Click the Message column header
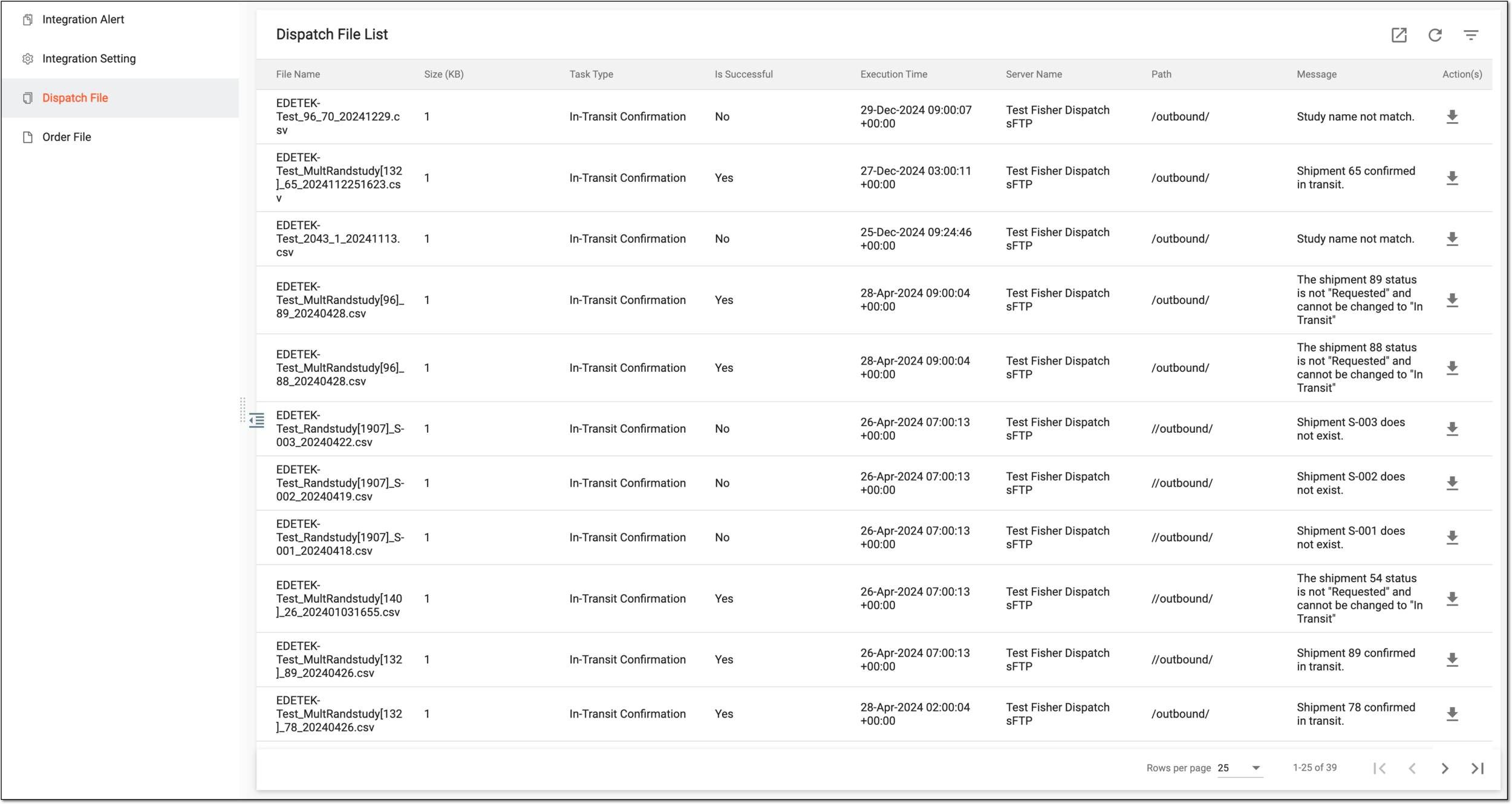The height and width of the screenshot is (804, 1512). 1317,74
